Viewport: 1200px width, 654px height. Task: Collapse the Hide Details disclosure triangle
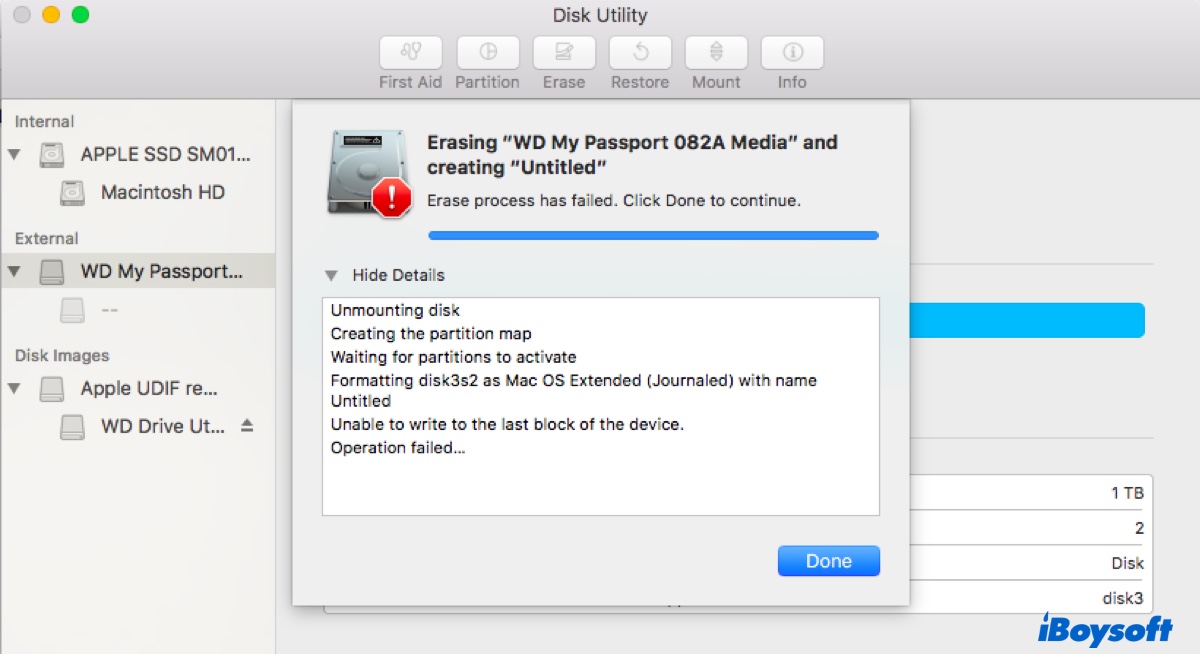pos(331,275)
